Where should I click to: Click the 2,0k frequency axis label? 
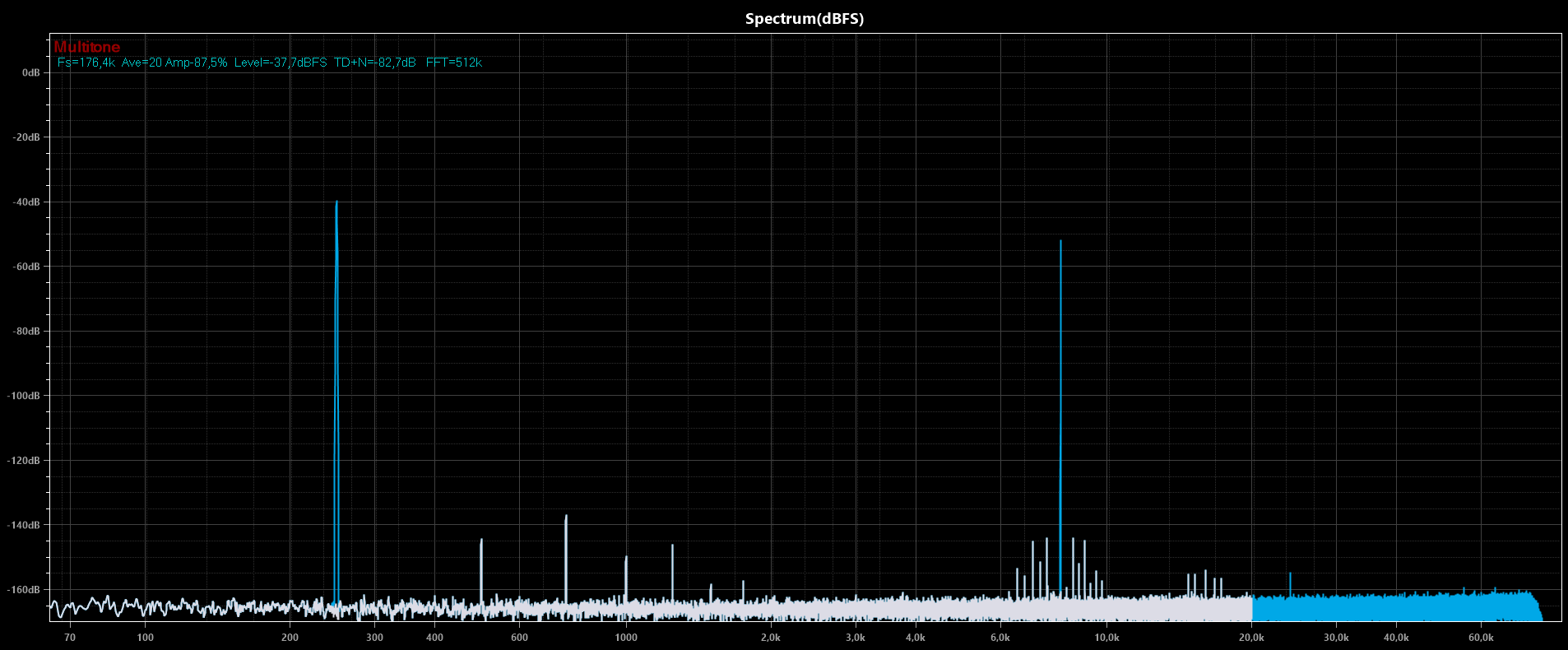tap(771, 637)
